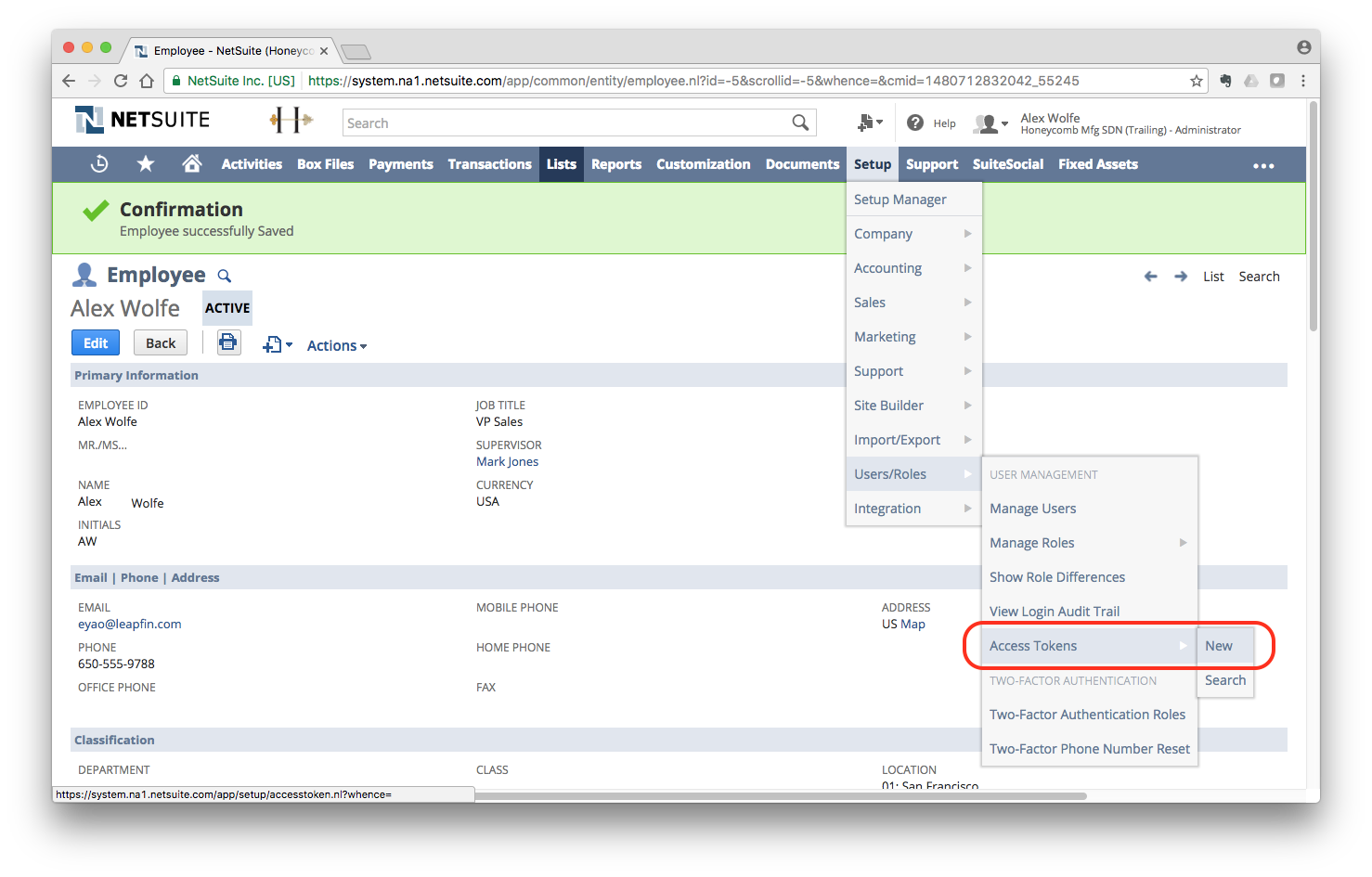Open the user role avatar menu
This screenshot has width=1372, height=877.
[990, 123]
